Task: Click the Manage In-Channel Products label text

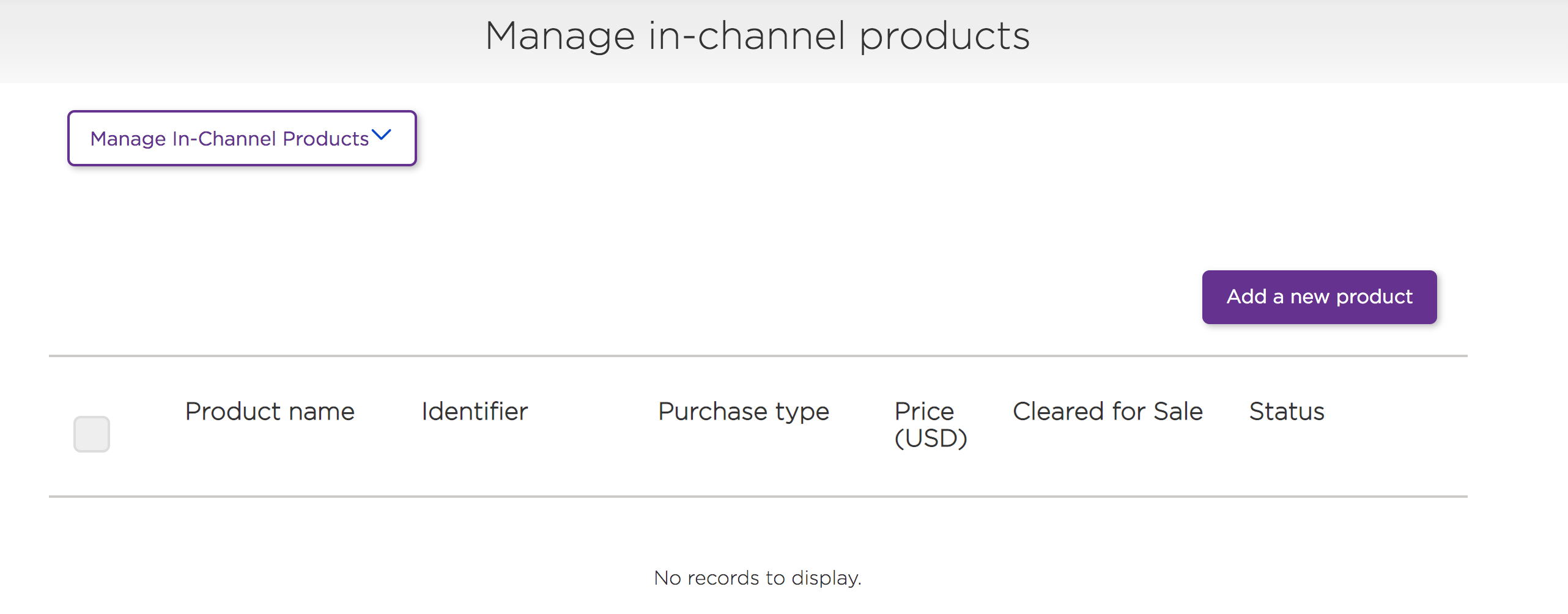Action: 229,139
